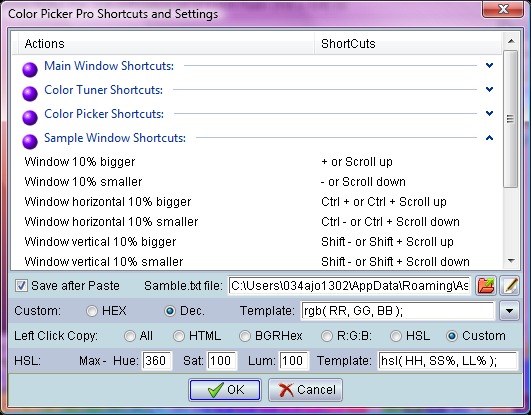Select the Window horizontal 10% bigger row
The image size is (531, 415).
pyautogui.click(x=257, y=202)
